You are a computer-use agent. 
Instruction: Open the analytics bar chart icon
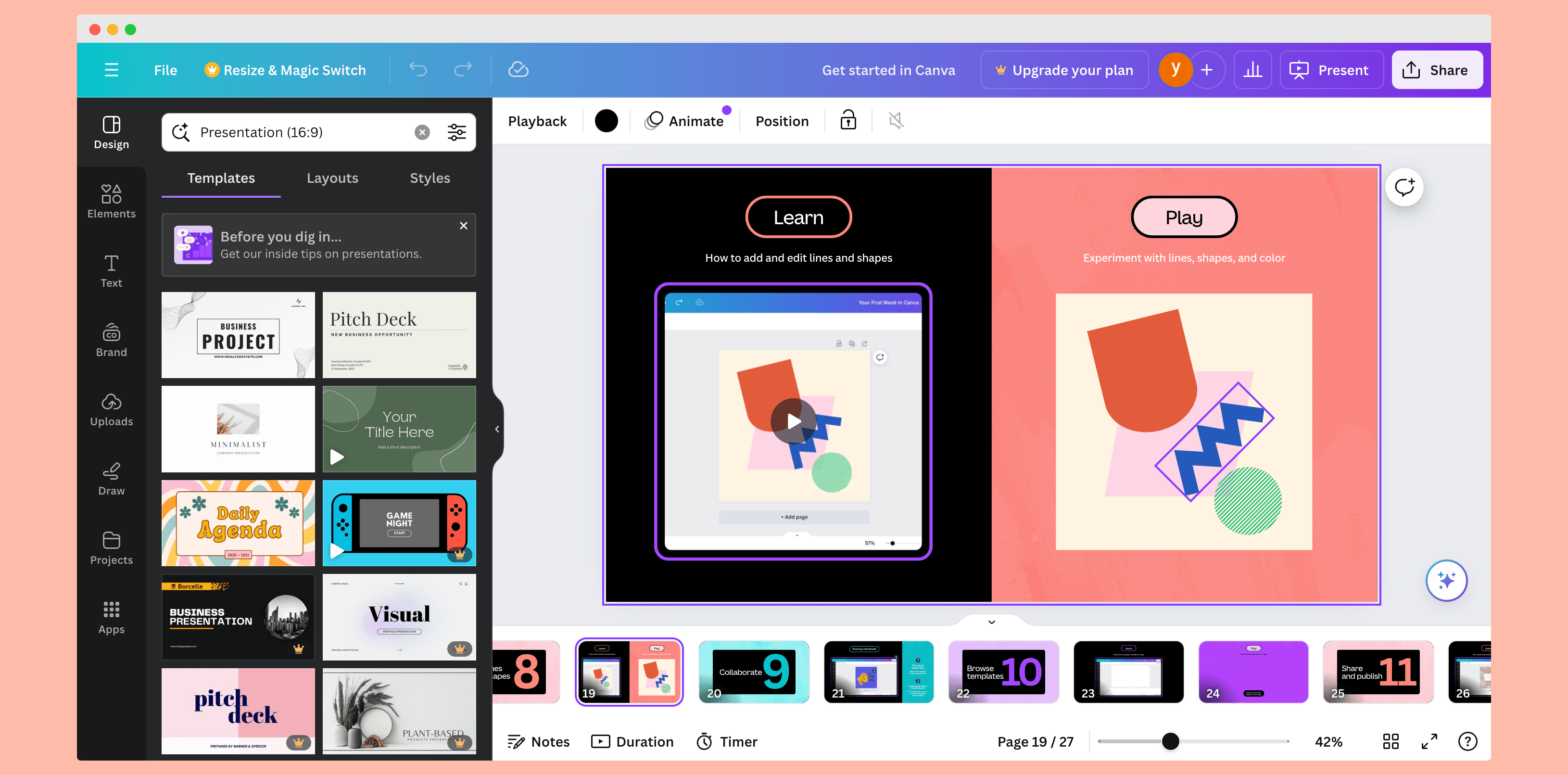click(1252, 70)
